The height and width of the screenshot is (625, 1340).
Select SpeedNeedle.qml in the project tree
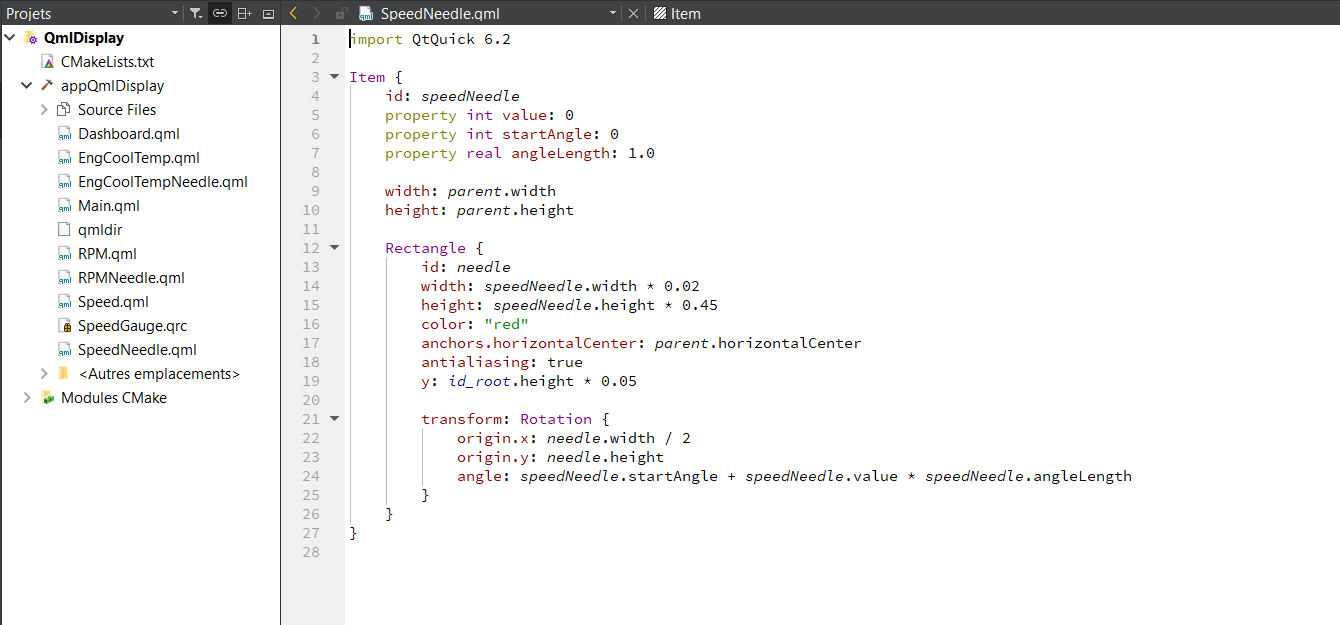pos(137,350)
